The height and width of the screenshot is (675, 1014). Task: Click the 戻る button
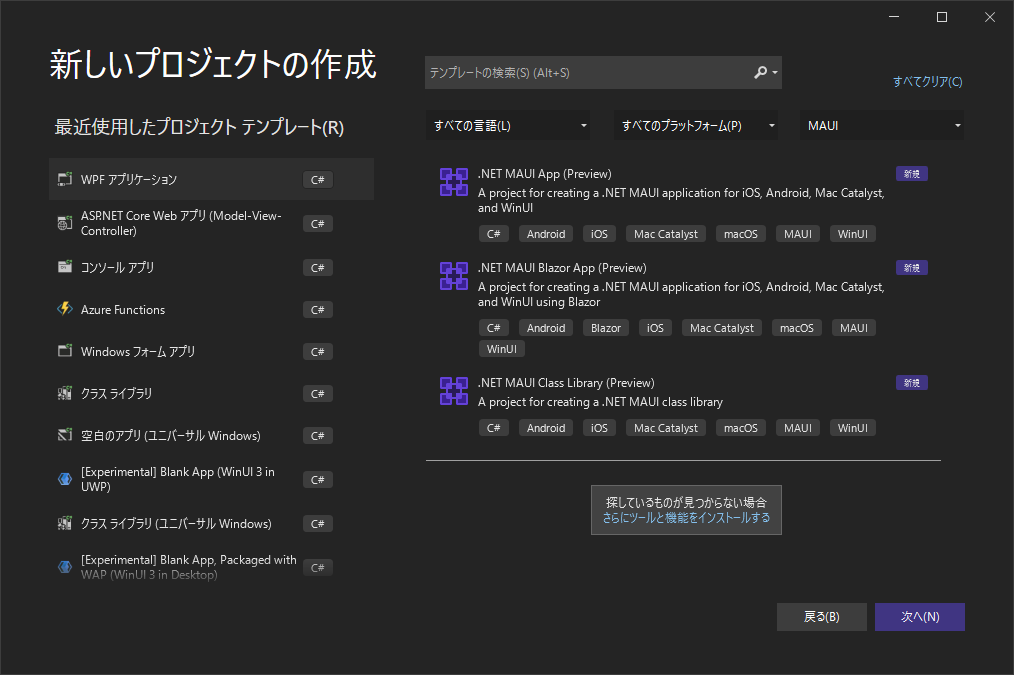(821, 616)
